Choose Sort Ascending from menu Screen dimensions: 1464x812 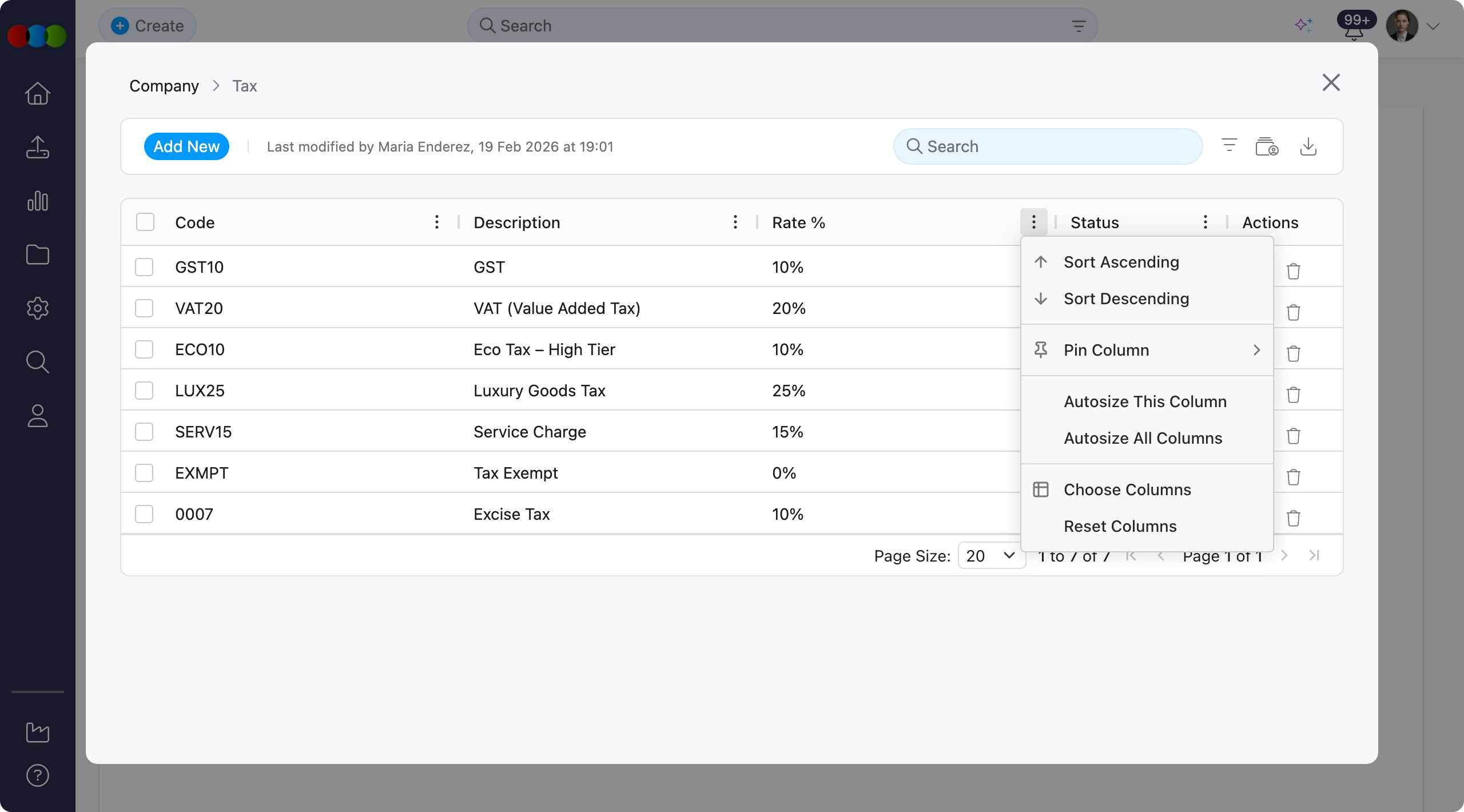(1121, 262)
